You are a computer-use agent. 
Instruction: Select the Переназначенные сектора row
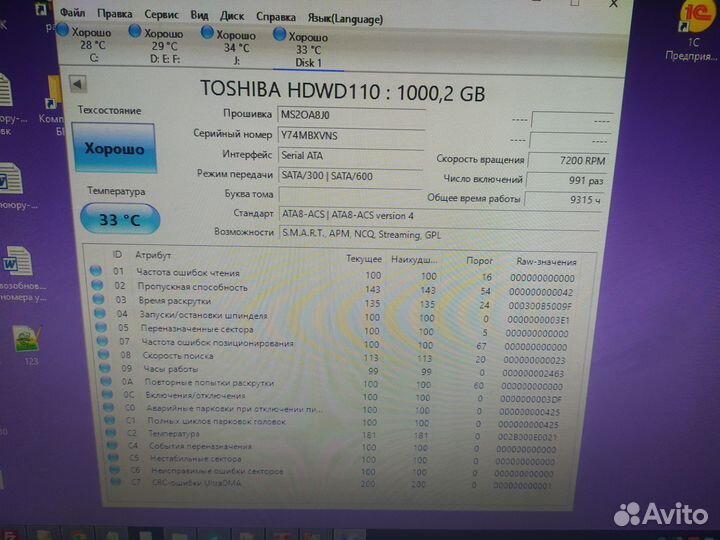click(332, 331)
